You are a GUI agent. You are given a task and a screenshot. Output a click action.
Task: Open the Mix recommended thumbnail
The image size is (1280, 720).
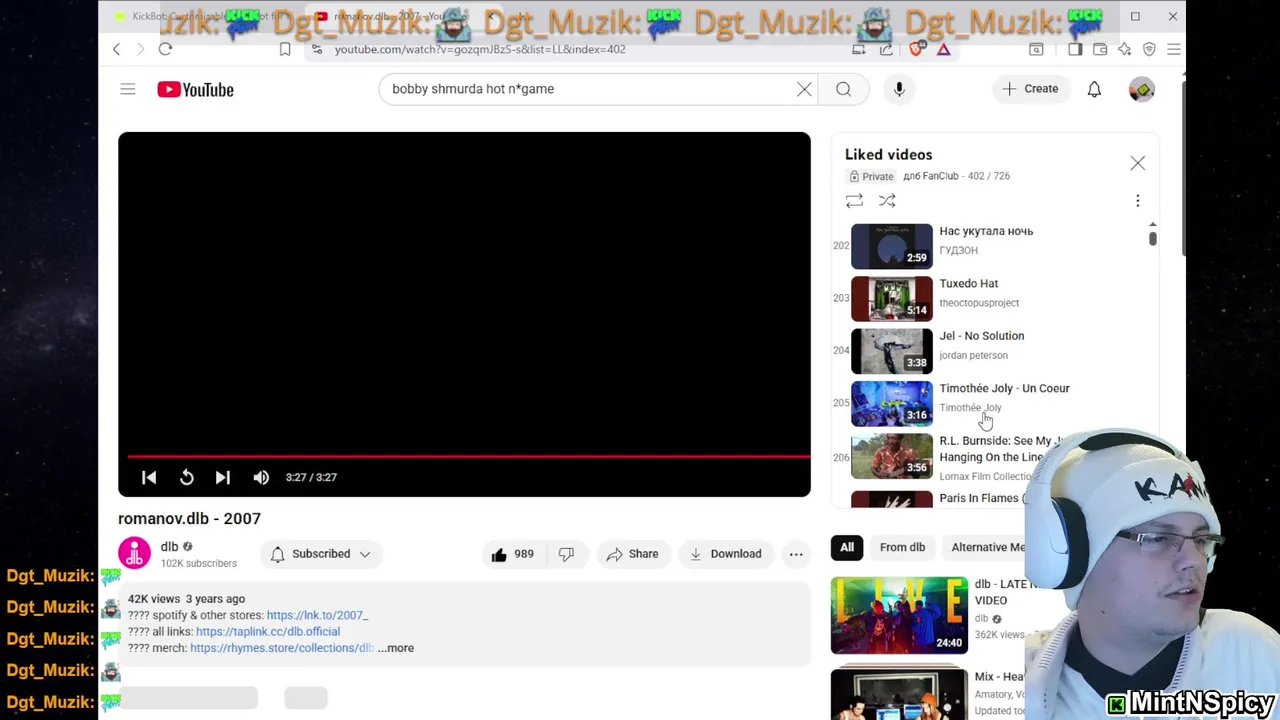pyautogui.click(x=899, y=694)
